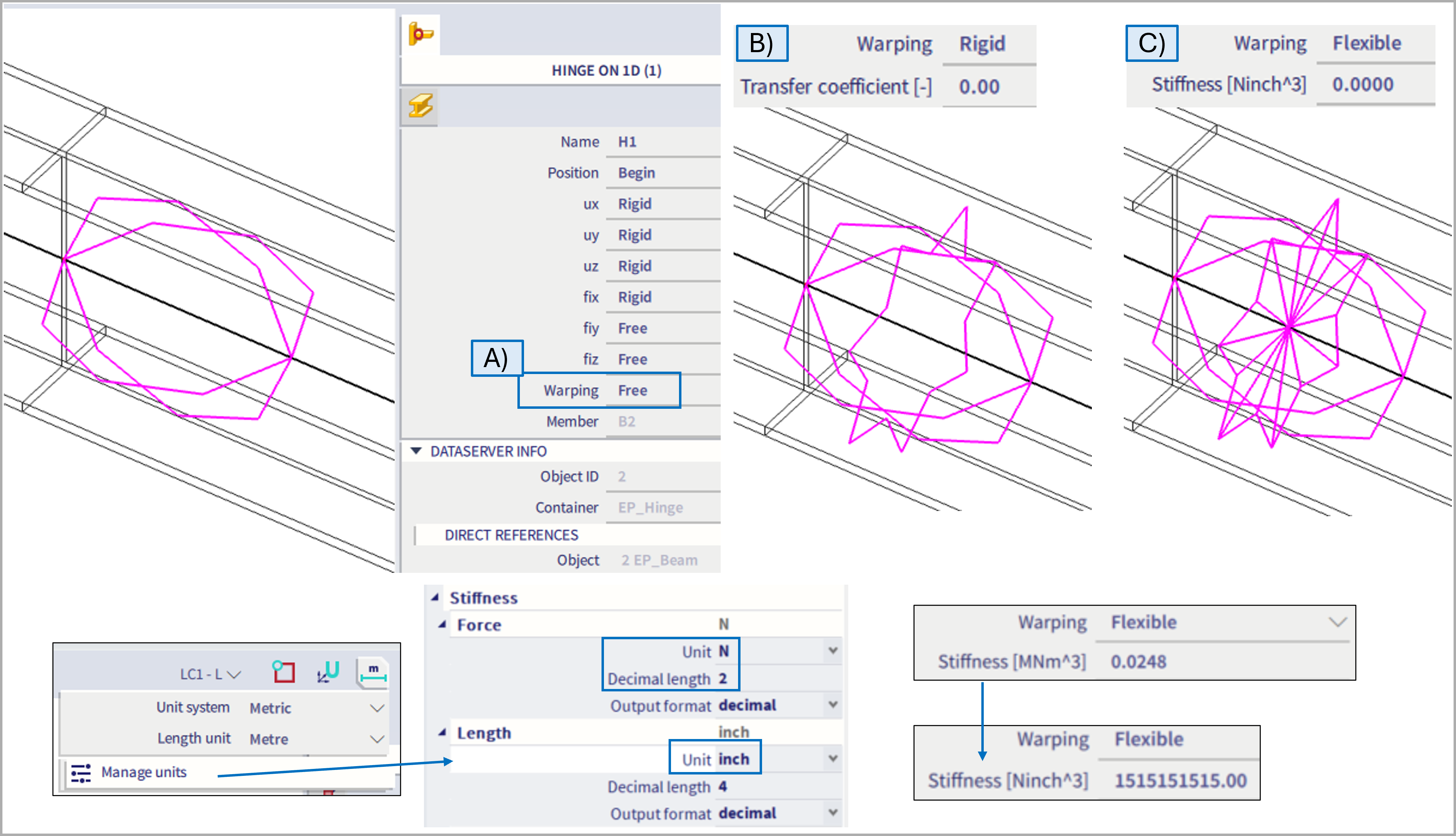This screenshot has height=836, width=1456.
Task: Open the Length Unit inch dropdown
Action: 833,759
